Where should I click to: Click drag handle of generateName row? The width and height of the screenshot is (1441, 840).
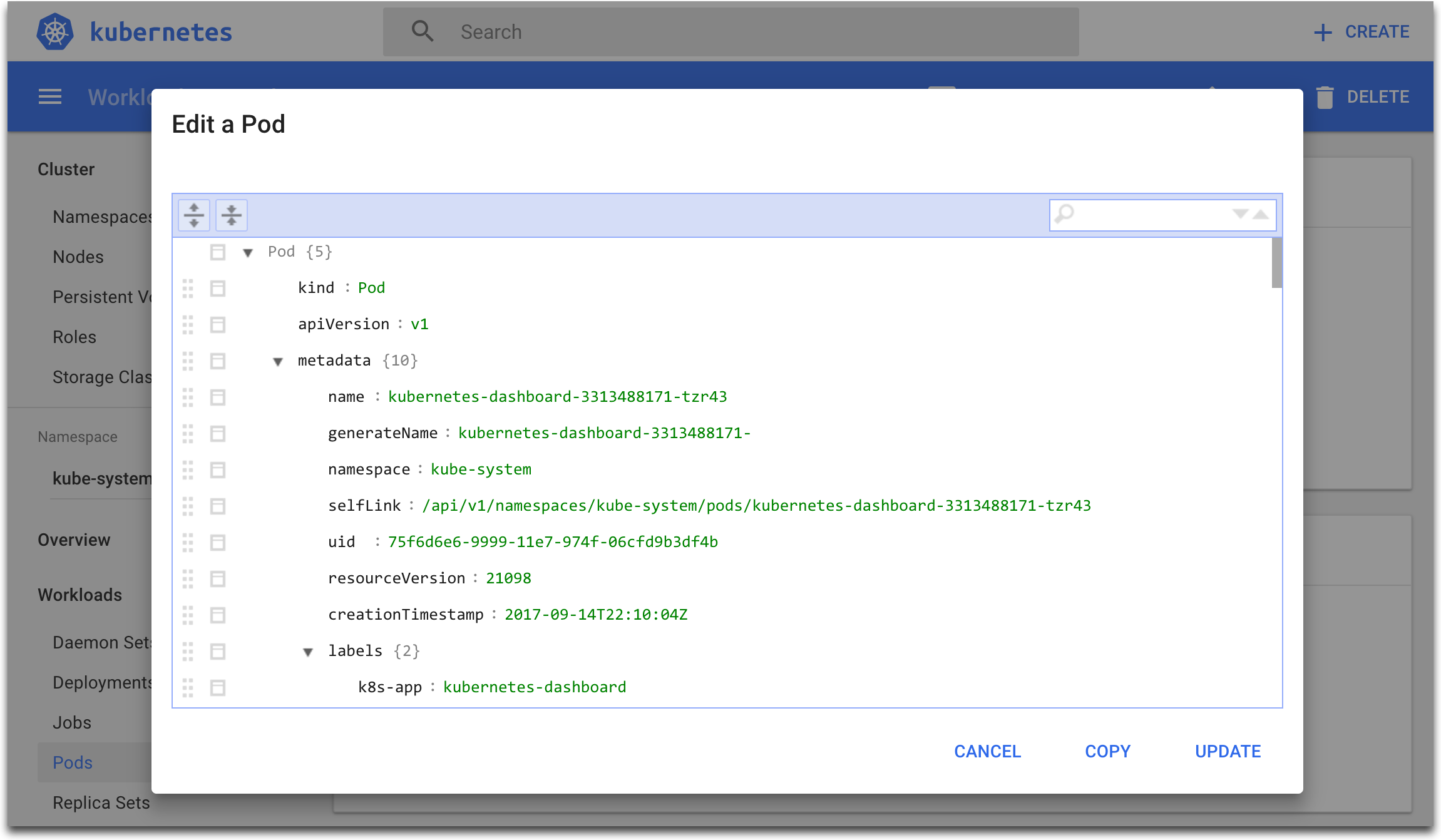[x=188, y=434]
